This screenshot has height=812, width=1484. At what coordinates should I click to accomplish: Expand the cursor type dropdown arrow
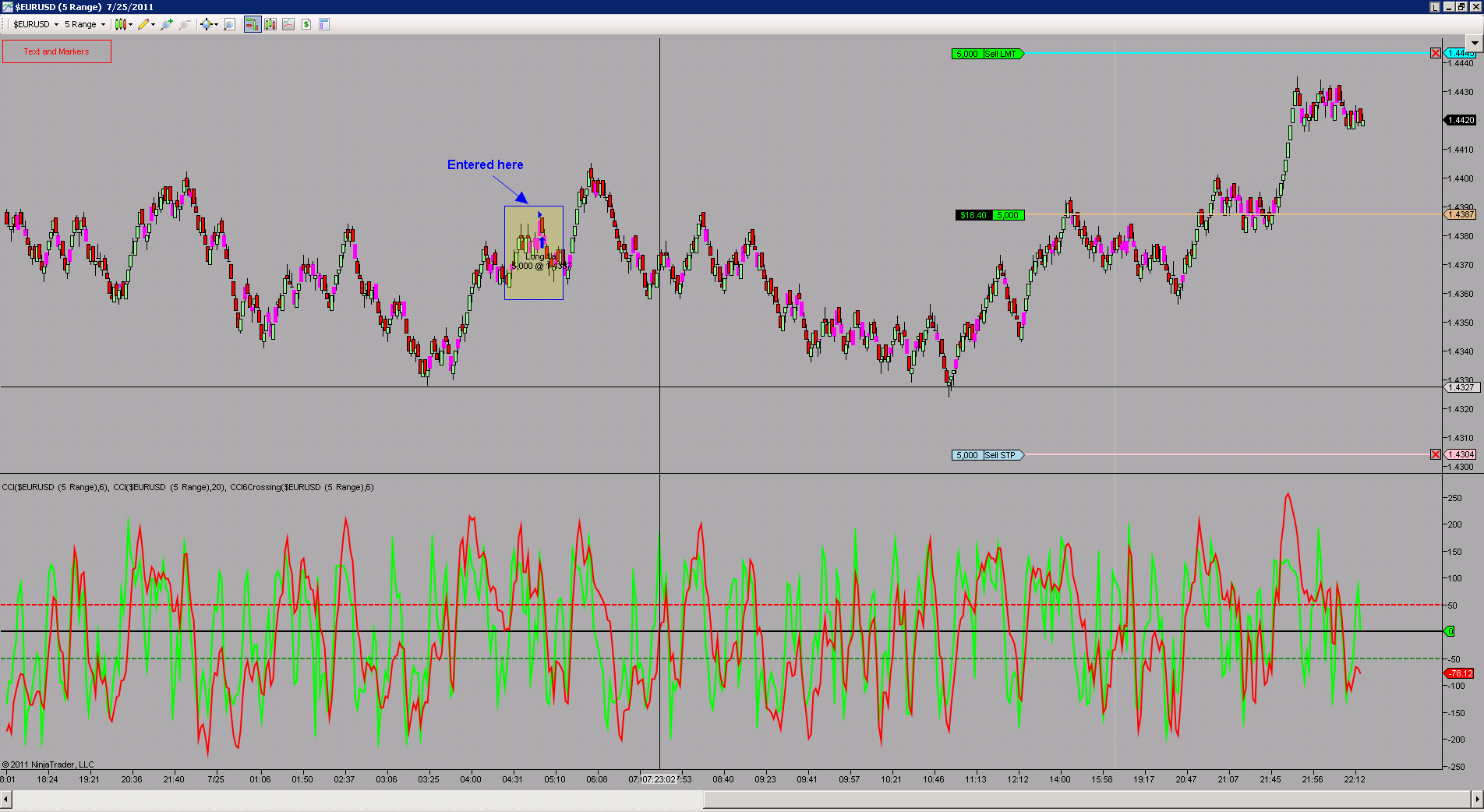click(x=216, y=24)
